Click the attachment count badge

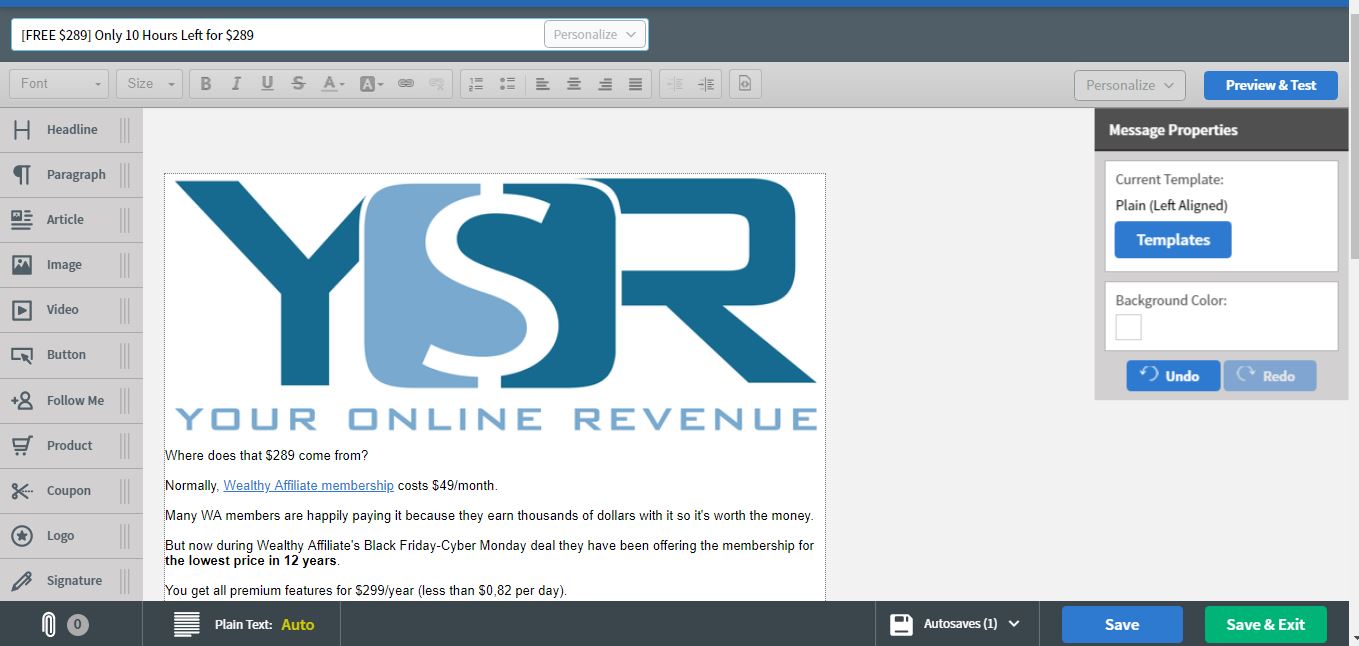click(78, 625)
